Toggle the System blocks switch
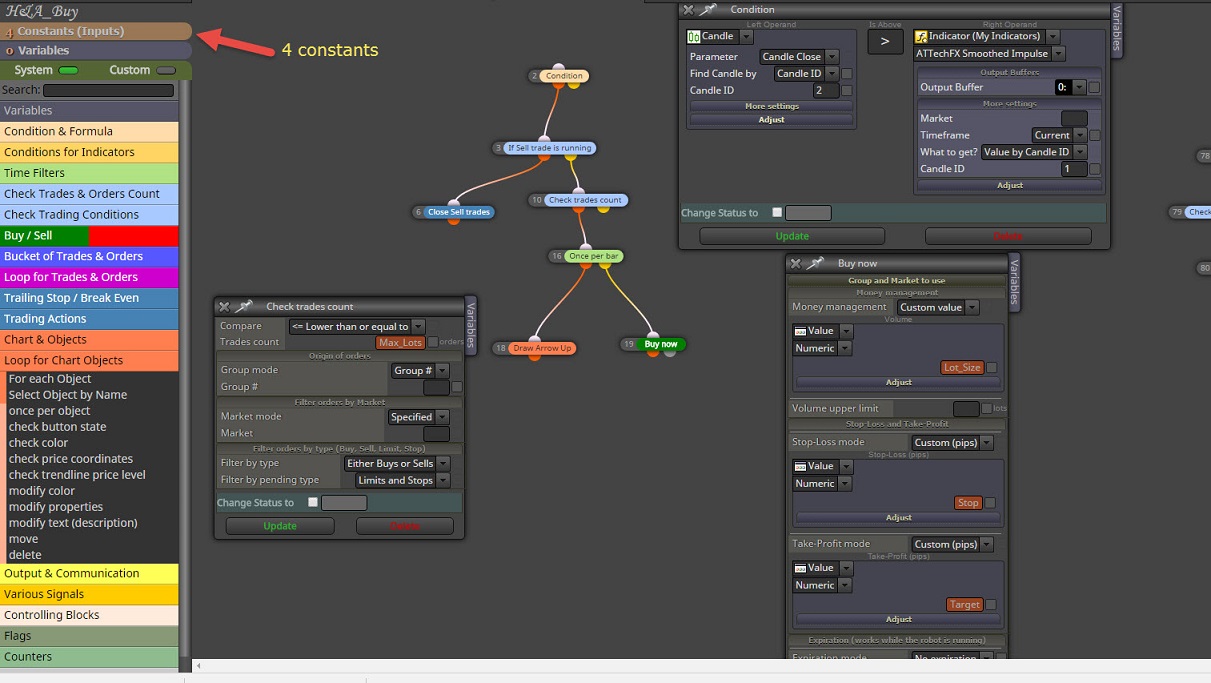 pos(68,71)
